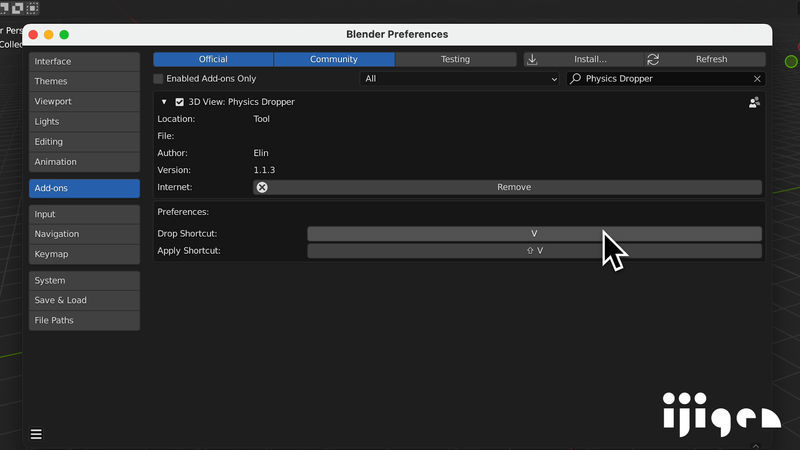This screenshot has height=450, width=800.
Task: Open the hamburger preferences menu
Action: (36, 434)
